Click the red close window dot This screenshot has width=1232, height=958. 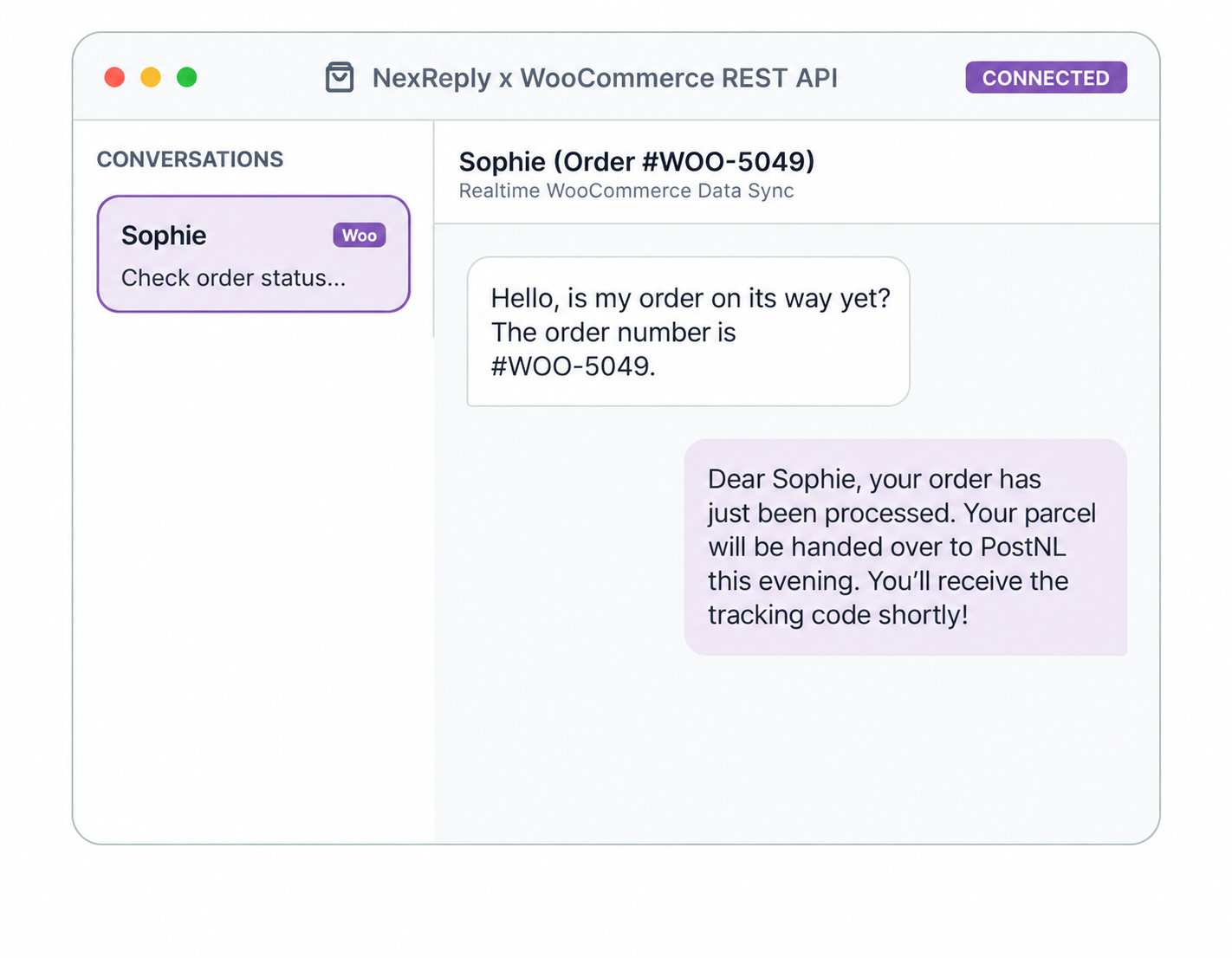pyautogui.click(x=114, y=77)
